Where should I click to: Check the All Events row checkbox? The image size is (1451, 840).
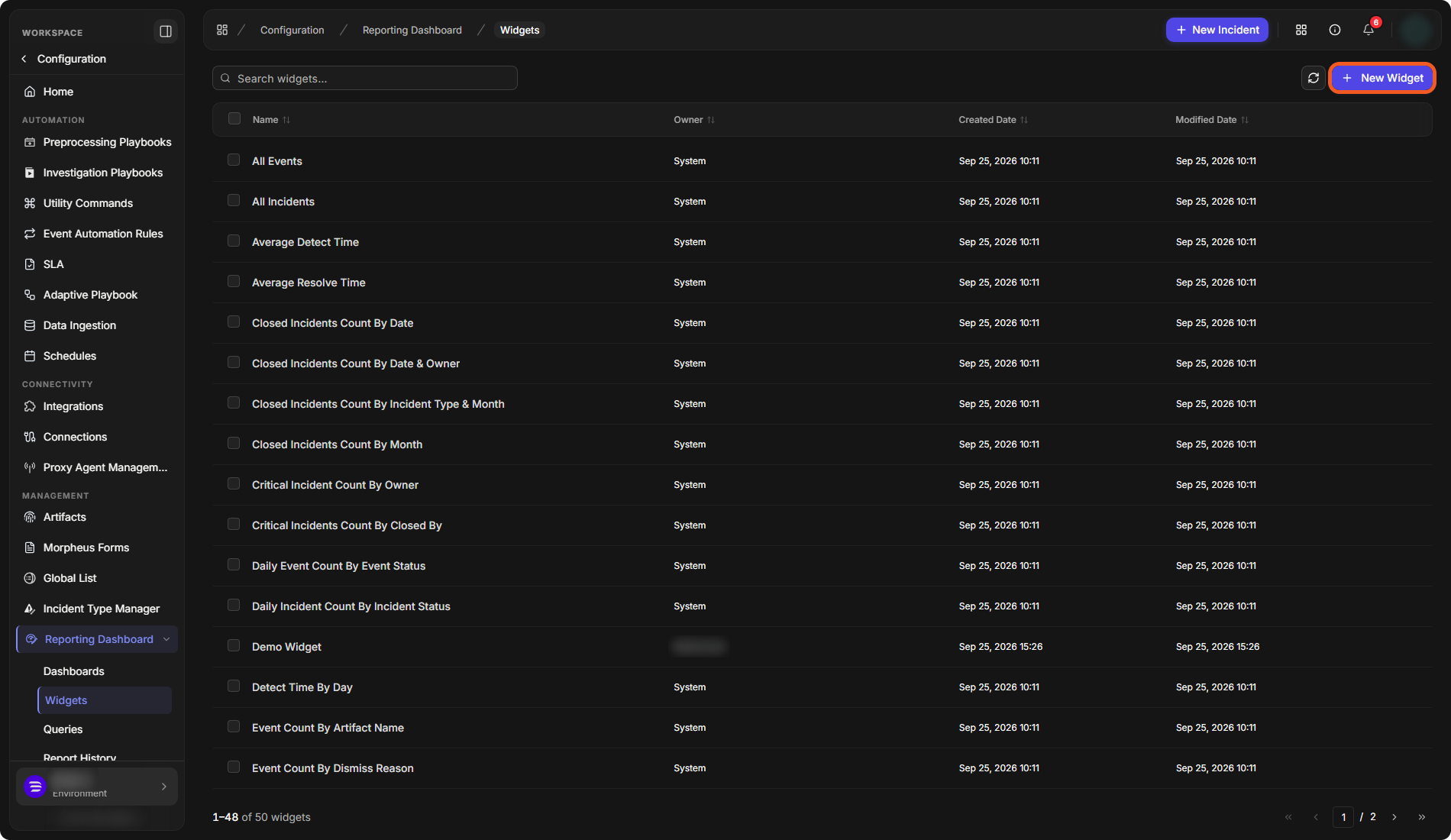[x=234, y=160]
